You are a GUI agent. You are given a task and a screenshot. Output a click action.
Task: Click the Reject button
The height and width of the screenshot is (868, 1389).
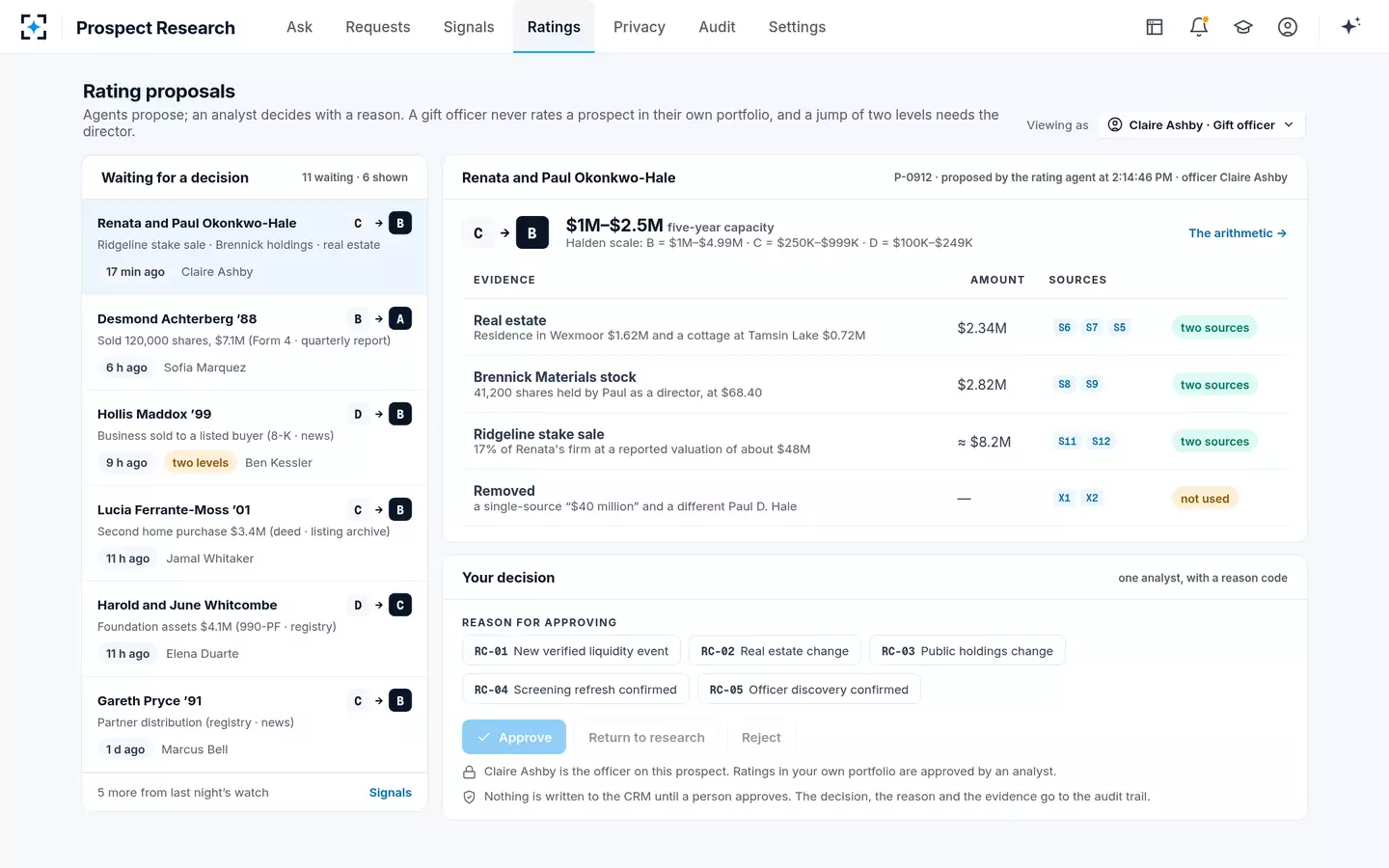tap(761, 738)
